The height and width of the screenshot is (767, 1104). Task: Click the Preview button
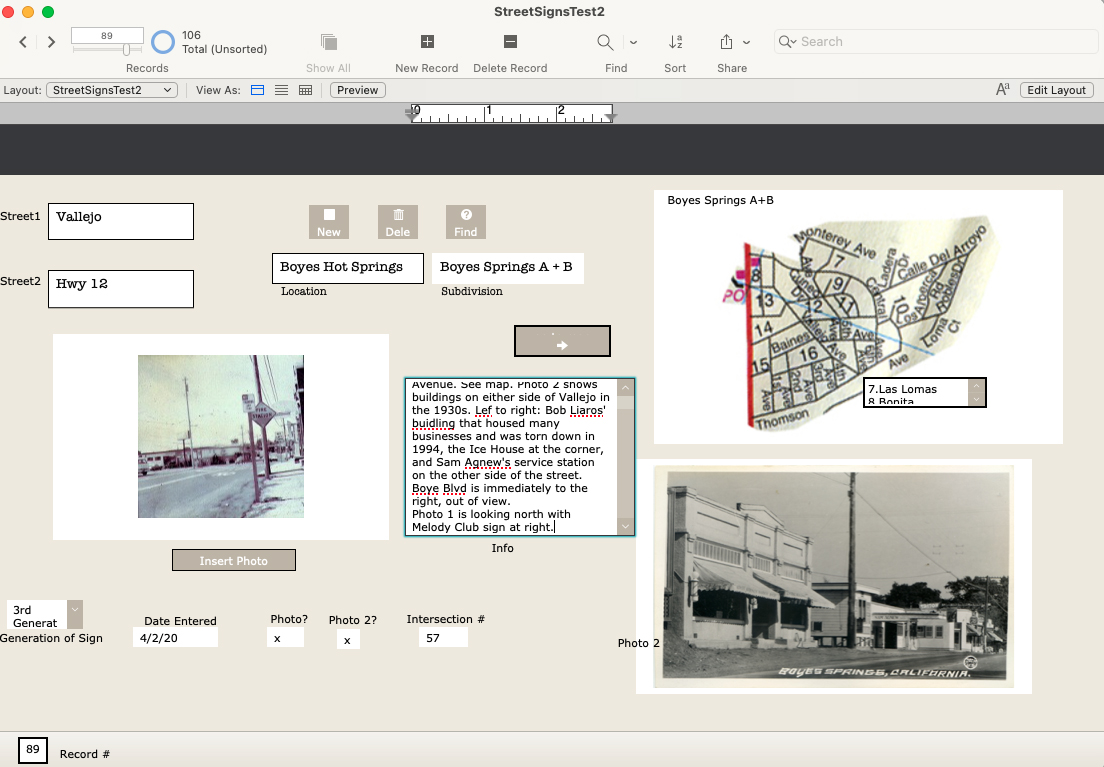(x=358, y=90)
